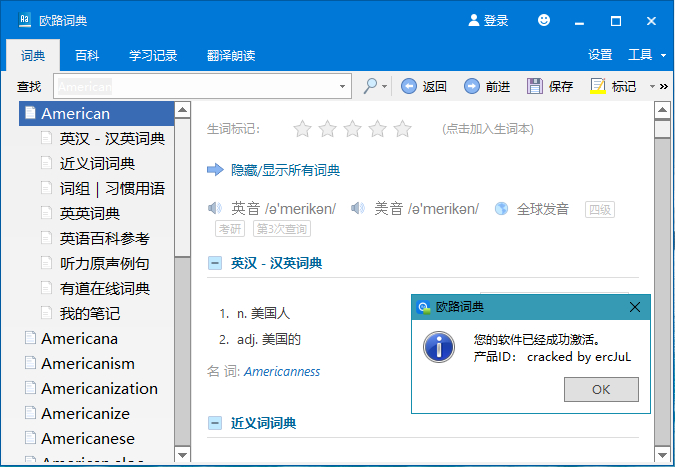
Task: Click the page icon beside Americanization
Action: [x=30, y=388]
